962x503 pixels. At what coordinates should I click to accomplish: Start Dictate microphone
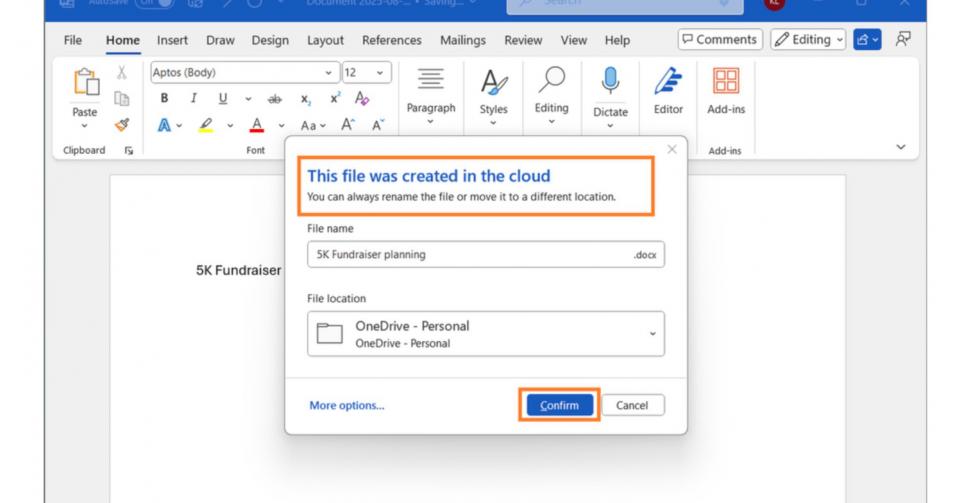(x=610, y=97)
